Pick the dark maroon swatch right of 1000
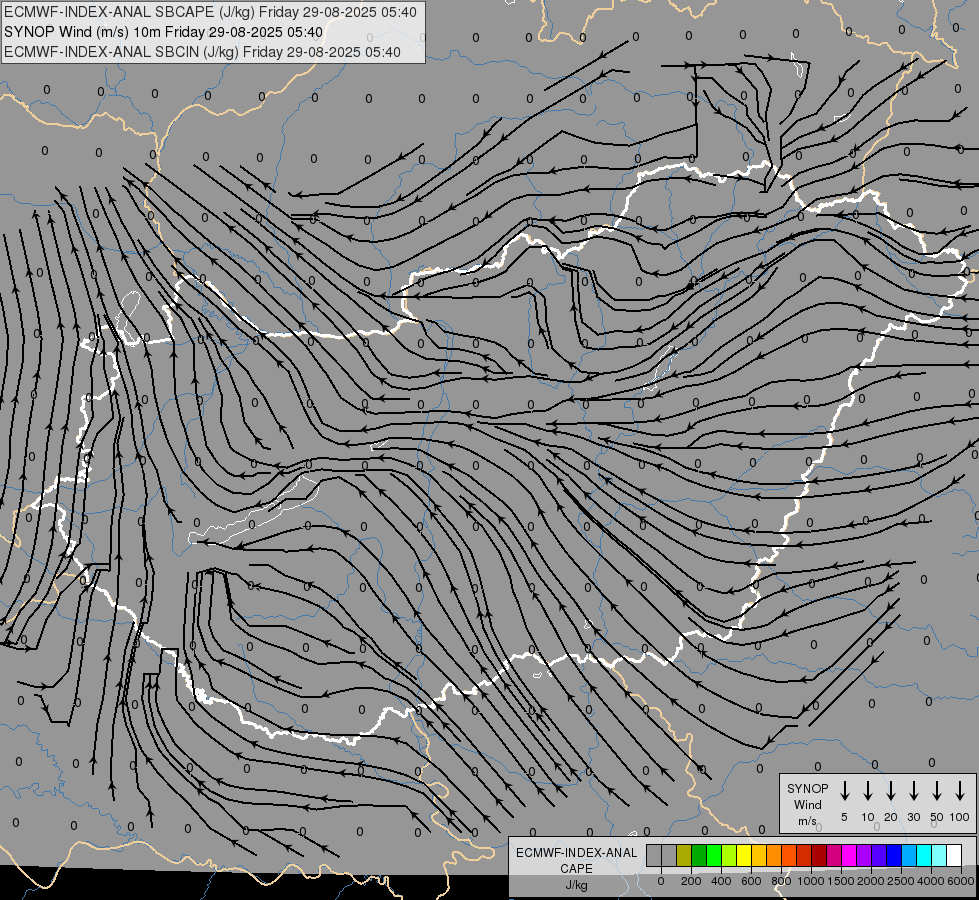The height and width of the screenshot is (900, 979). click(x=819, y=855)
